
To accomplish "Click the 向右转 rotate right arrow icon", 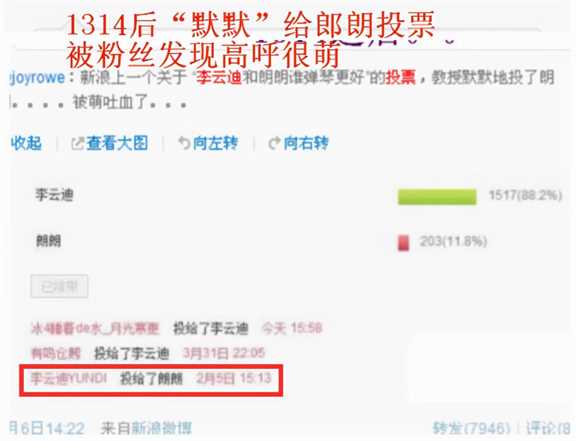I will coord(274,143).
